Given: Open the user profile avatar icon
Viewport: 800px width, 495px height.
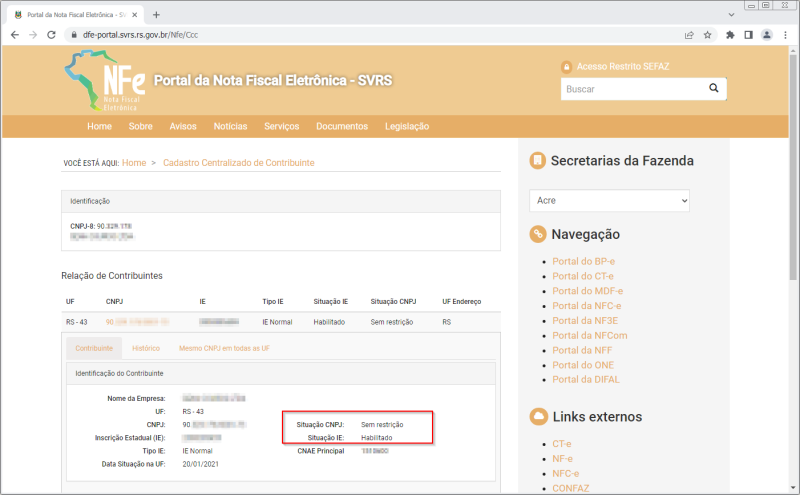Looking at the screenshot, I should pyautogui.click(x=766, y=35).
